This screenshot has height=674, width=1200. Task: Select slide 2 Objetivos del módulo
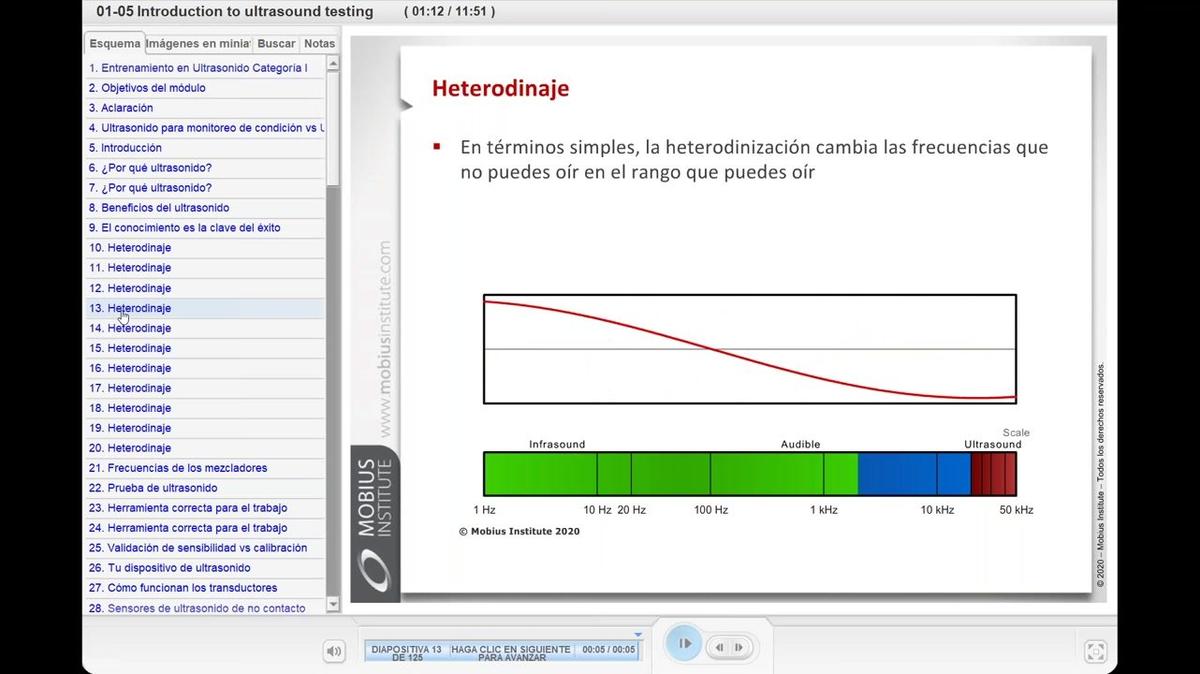click(205, 88)
